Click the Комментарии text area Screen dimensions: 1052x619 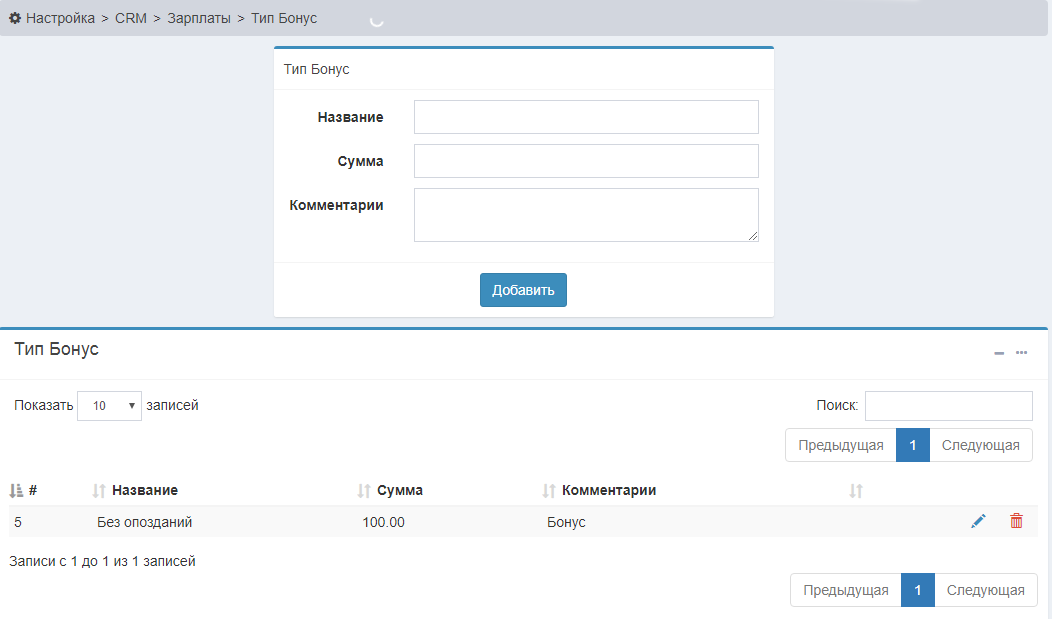click(586, 214)
